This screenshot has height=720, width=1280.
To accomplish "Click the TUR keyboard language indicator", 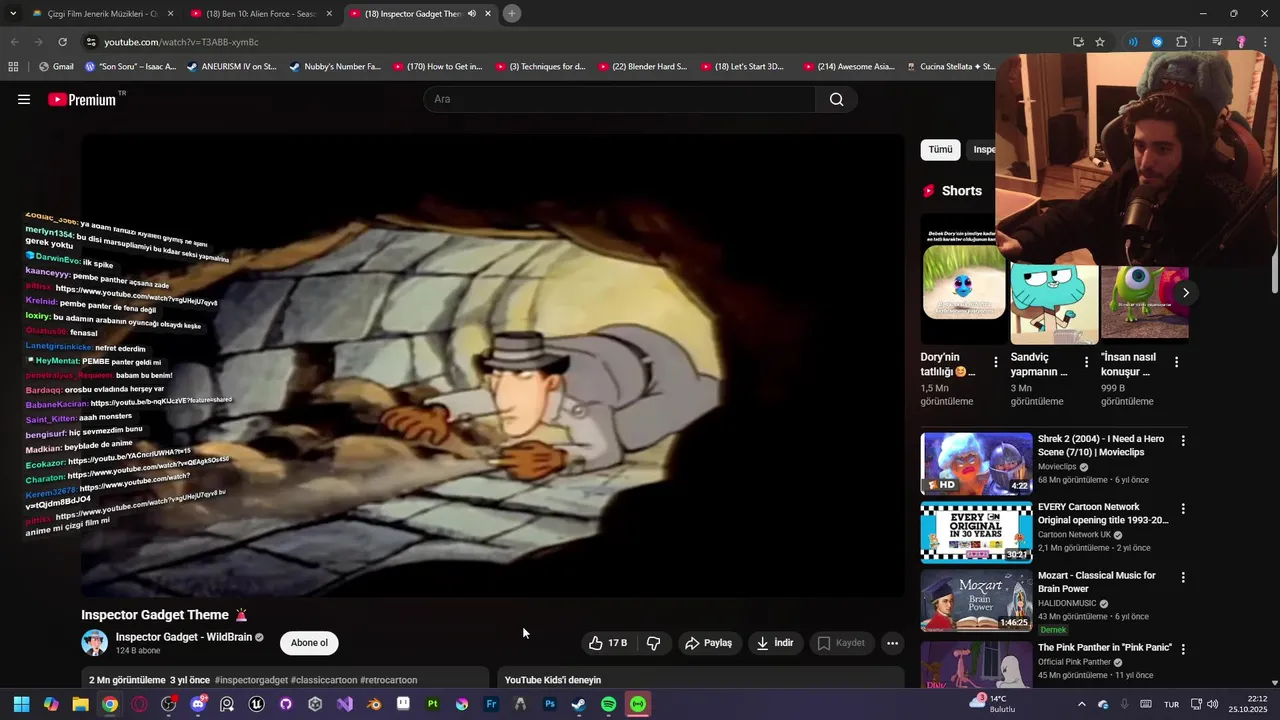I will [1171, 704].
